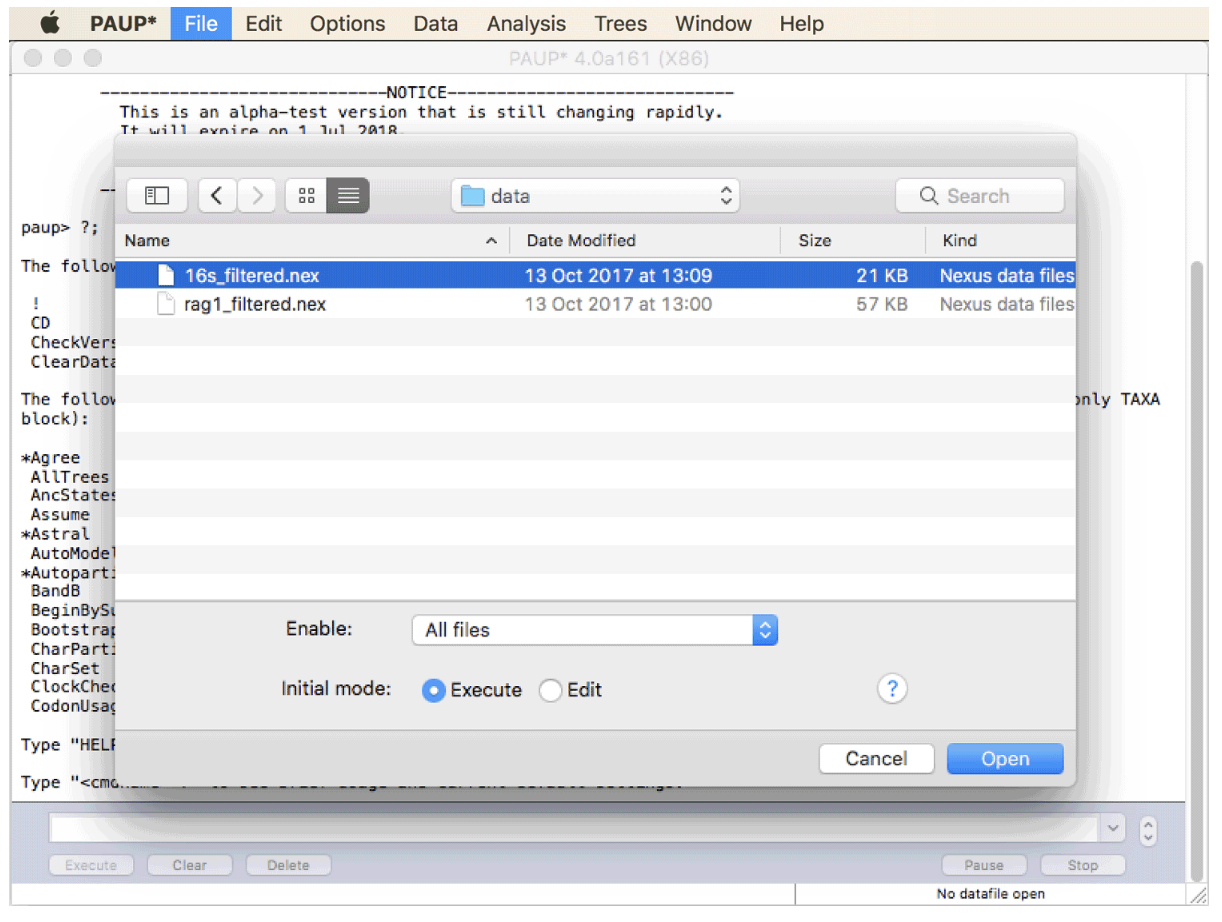The width and height of the screenshot is (1222, 922).
Task: Open the File menu
Action: tap(201, 23)
